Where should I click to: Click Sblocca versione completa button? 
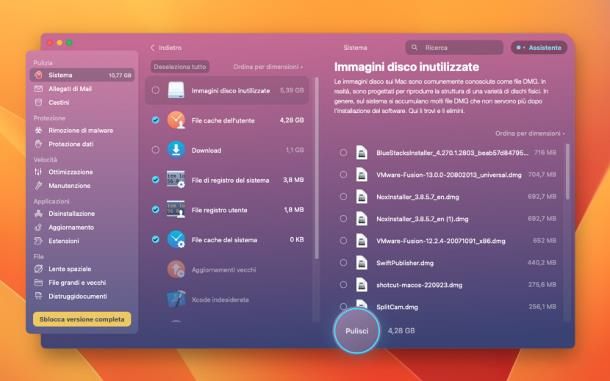tap(82, 319)
